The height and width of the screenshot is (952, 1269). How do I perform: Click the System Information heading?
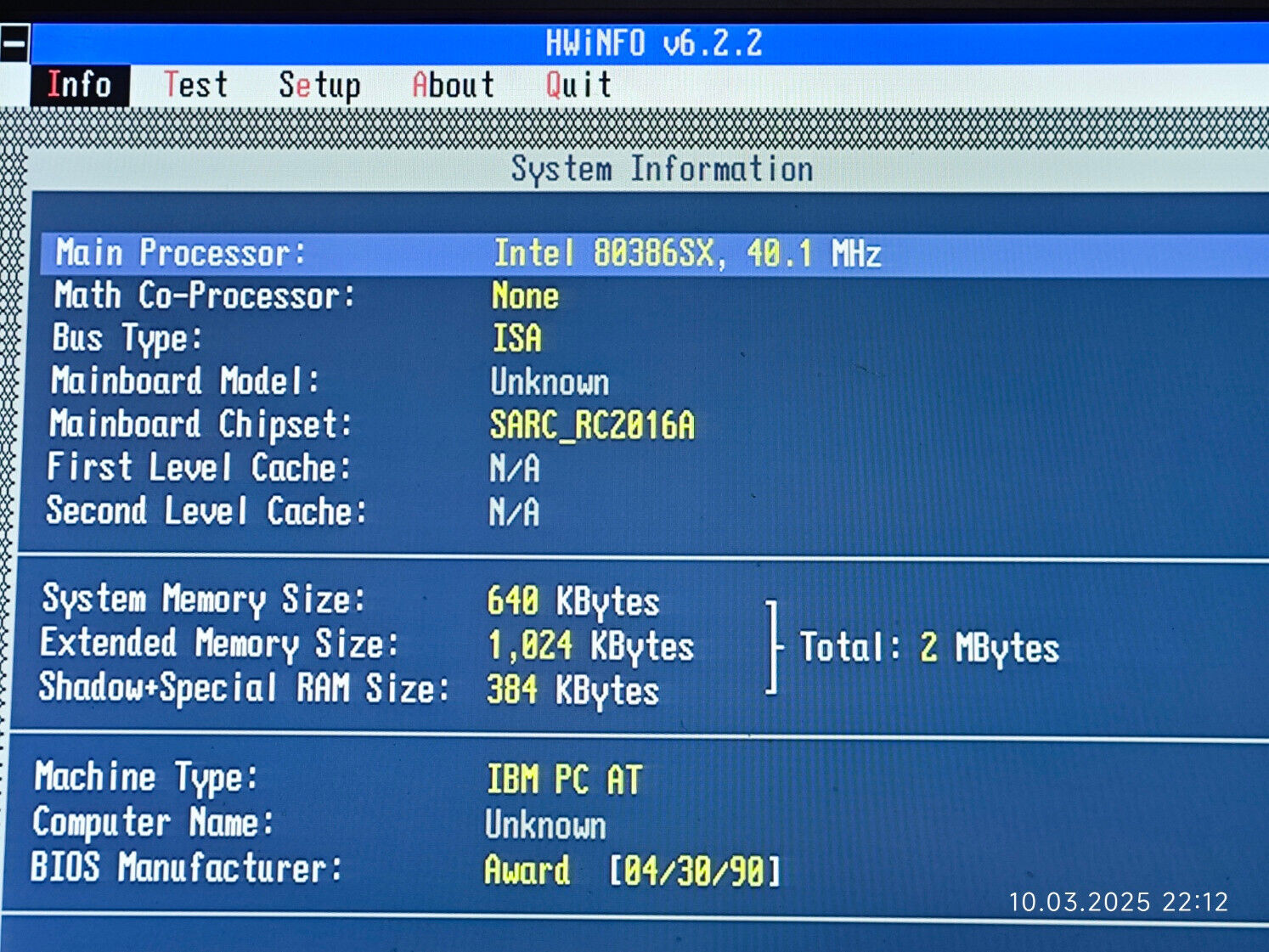662,169
